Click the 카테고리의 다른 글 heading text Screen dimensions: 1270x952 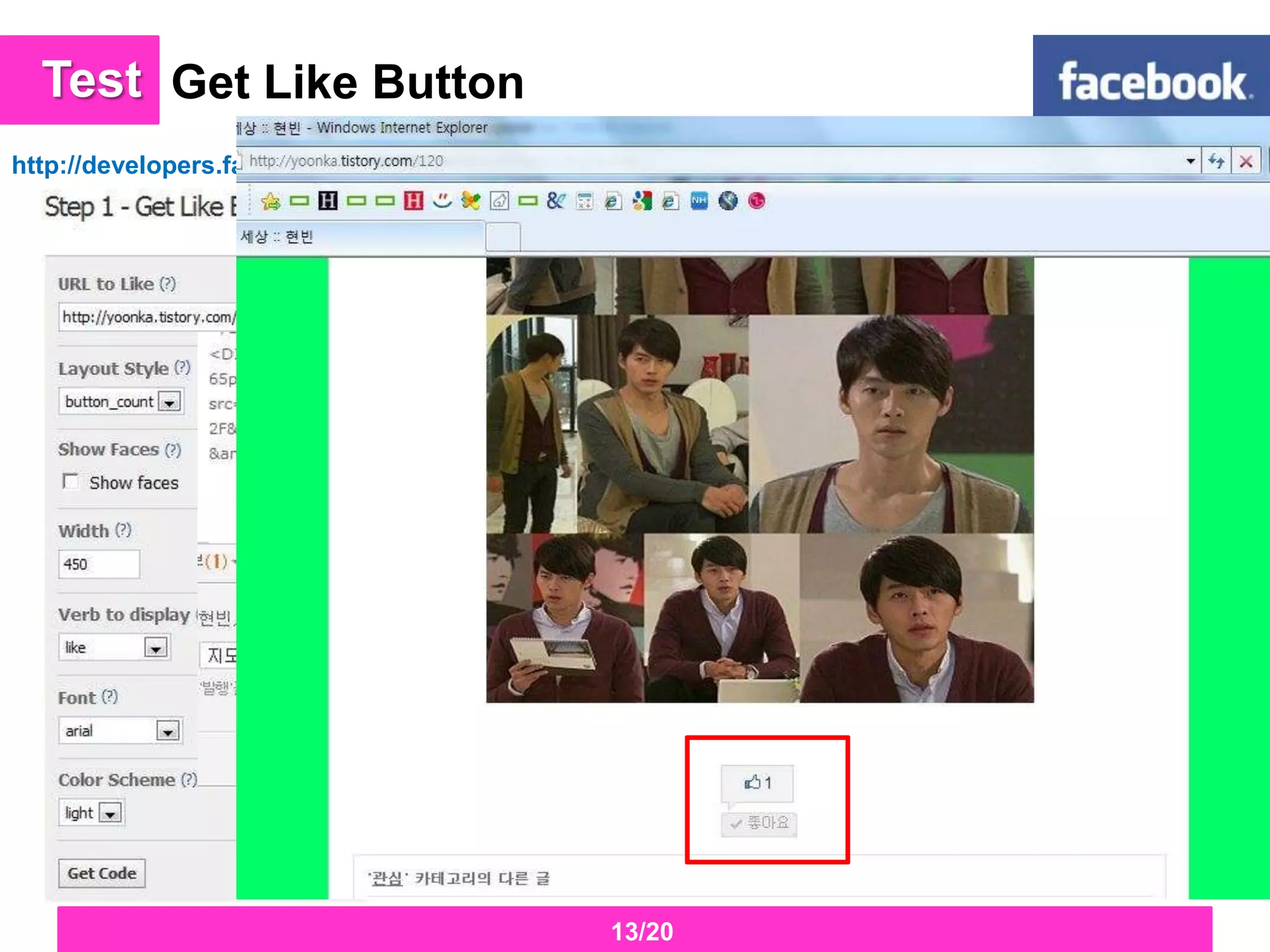click(x=482, y=878)
